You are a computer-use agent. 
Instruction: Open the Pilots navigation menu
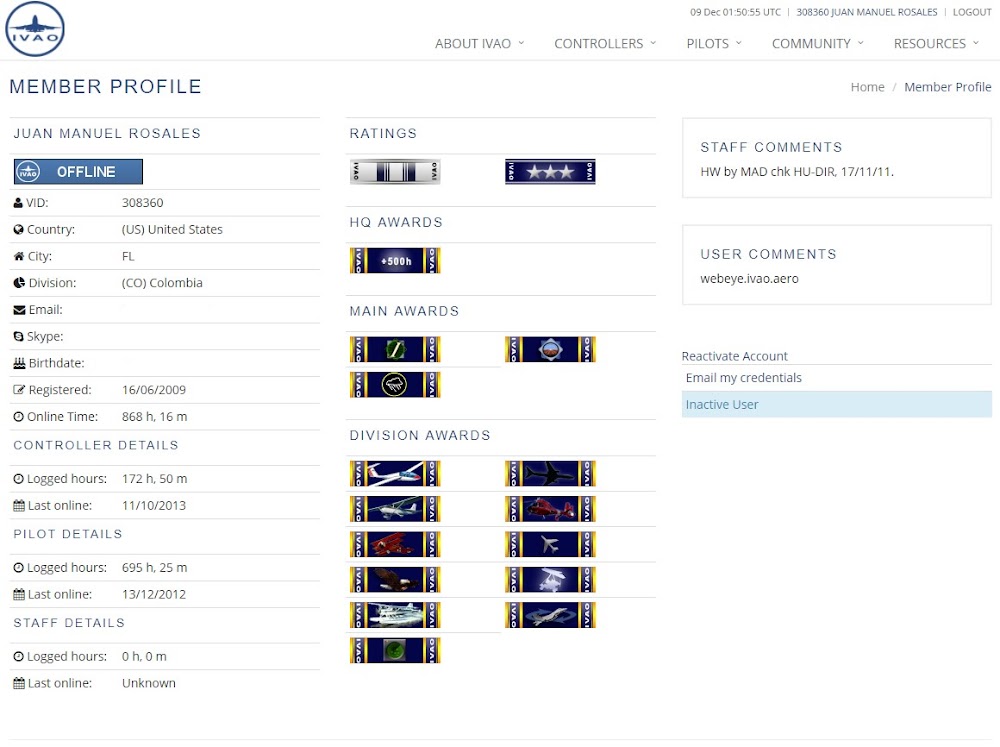[x=714, y=44]
